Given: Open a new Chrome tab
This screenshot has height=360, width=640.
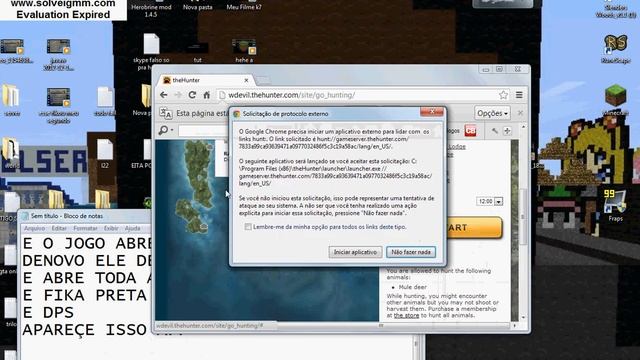Looking at the screenshot, I should pyautogui.click(x=263, y=80).
